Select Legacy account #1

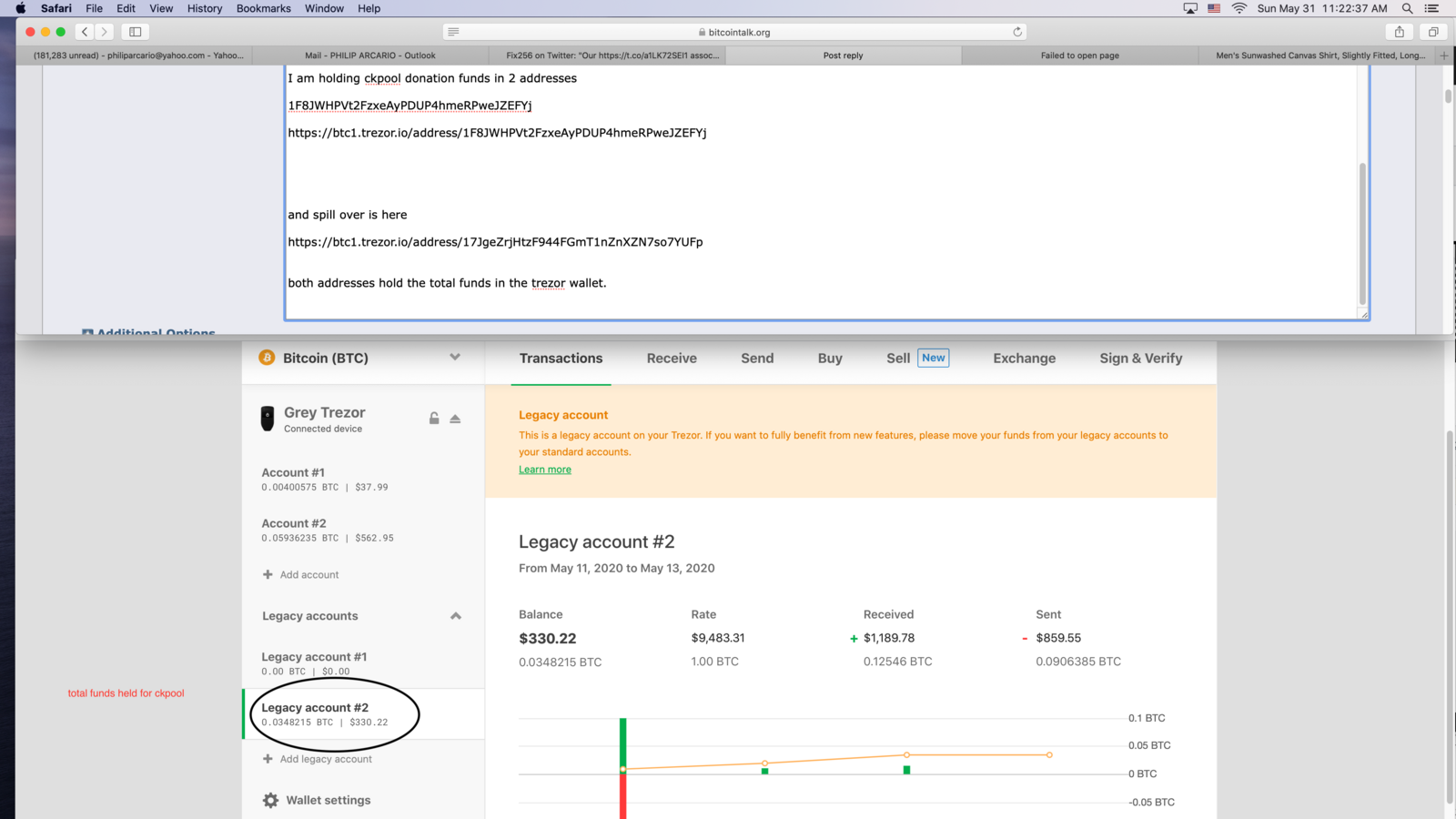[x=362, y=663]
